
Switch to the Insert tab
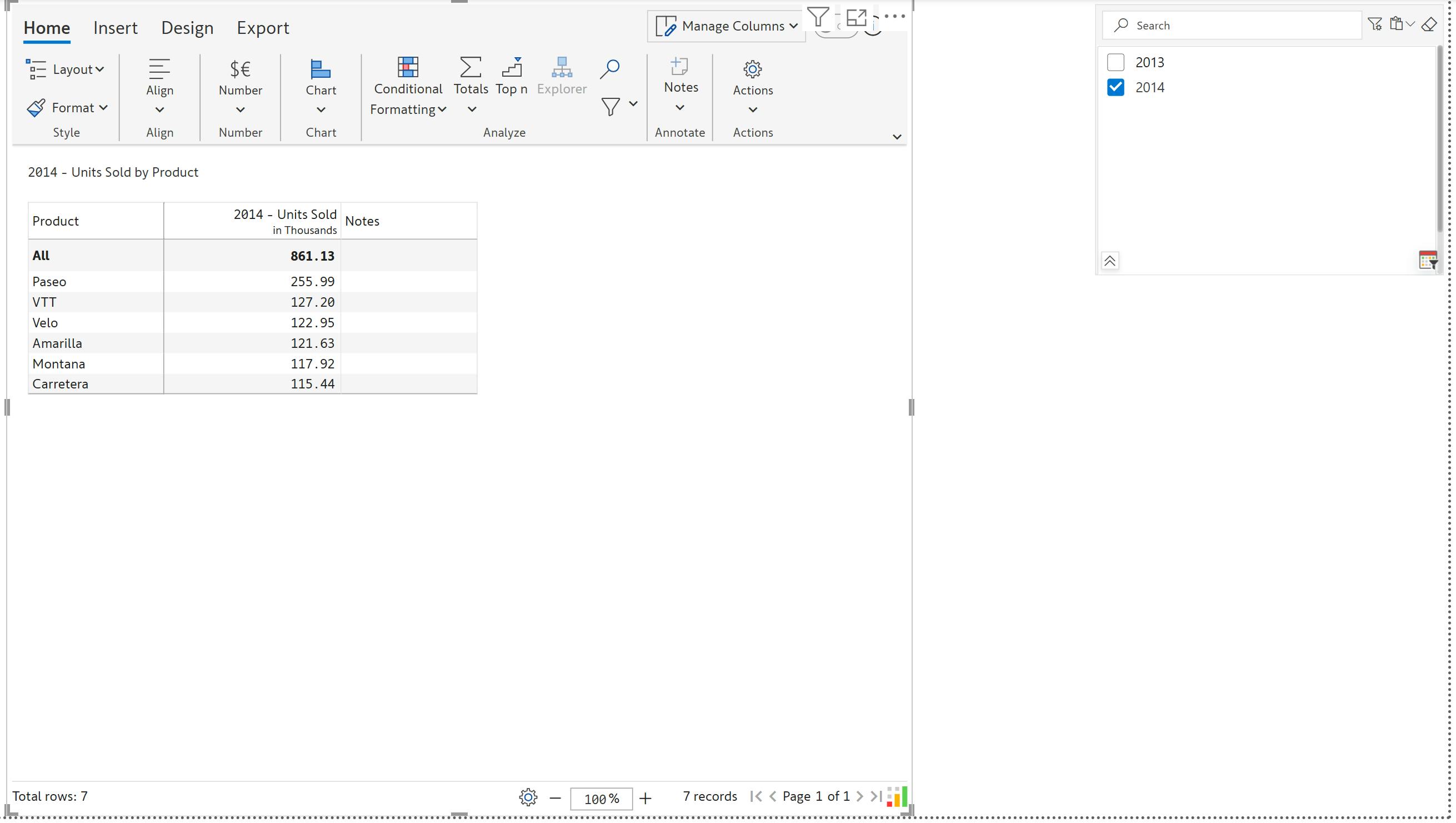(116, 28)
